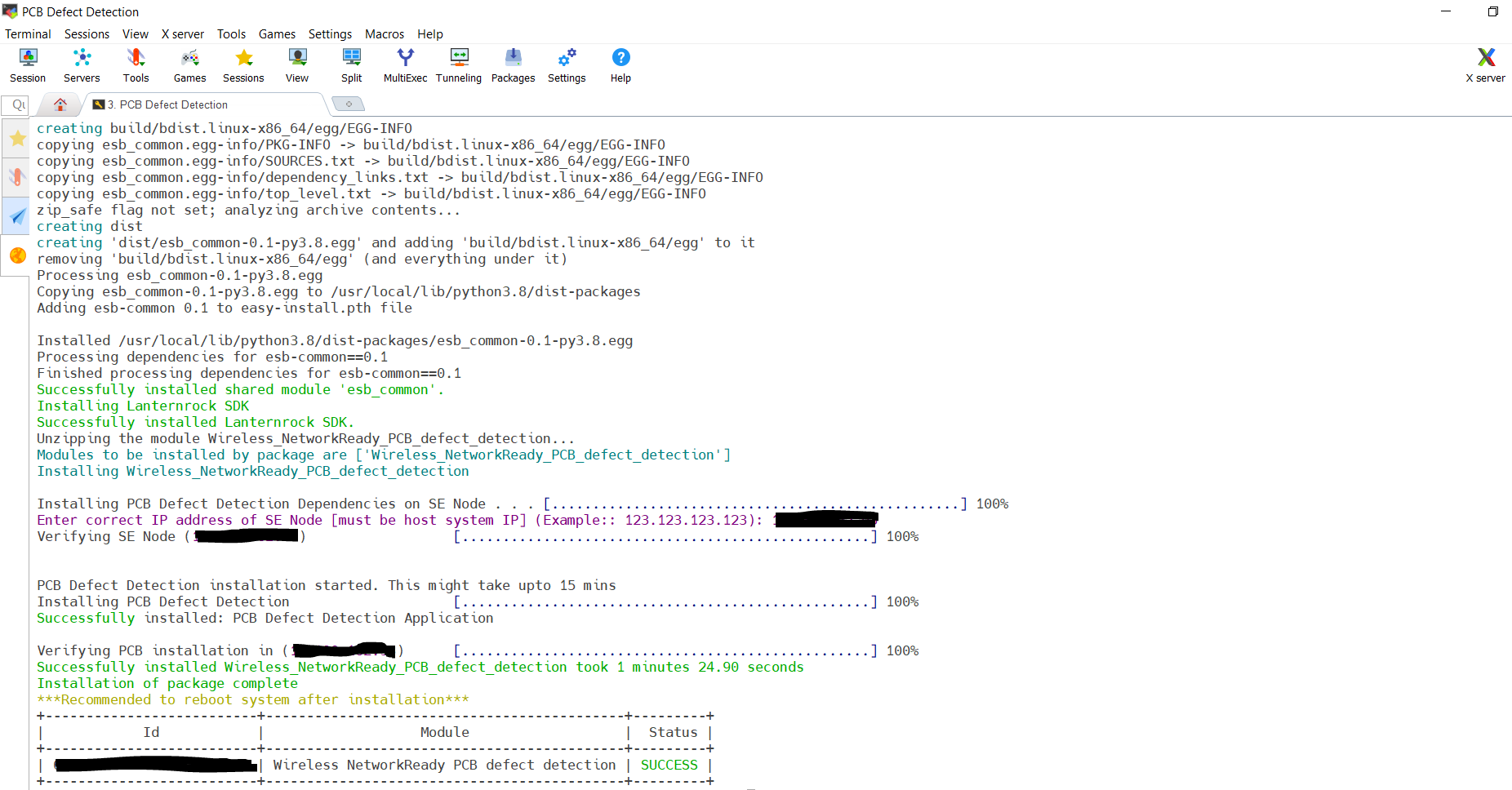
Task: Click the 'Wireless NetworkReady PCB defect detection' table cell
Action: [445, 765]
